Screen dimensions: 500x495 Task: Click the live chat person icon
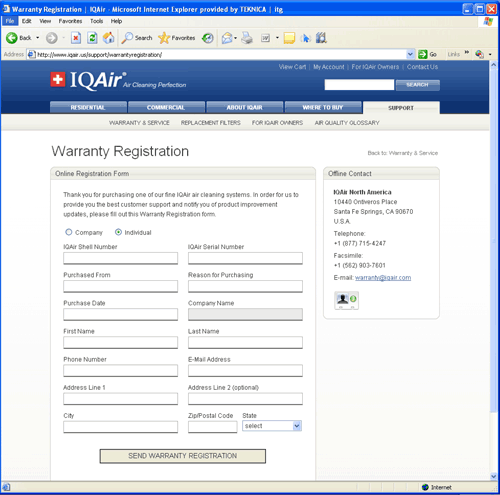pyautogui.click(x=347, y=300)
